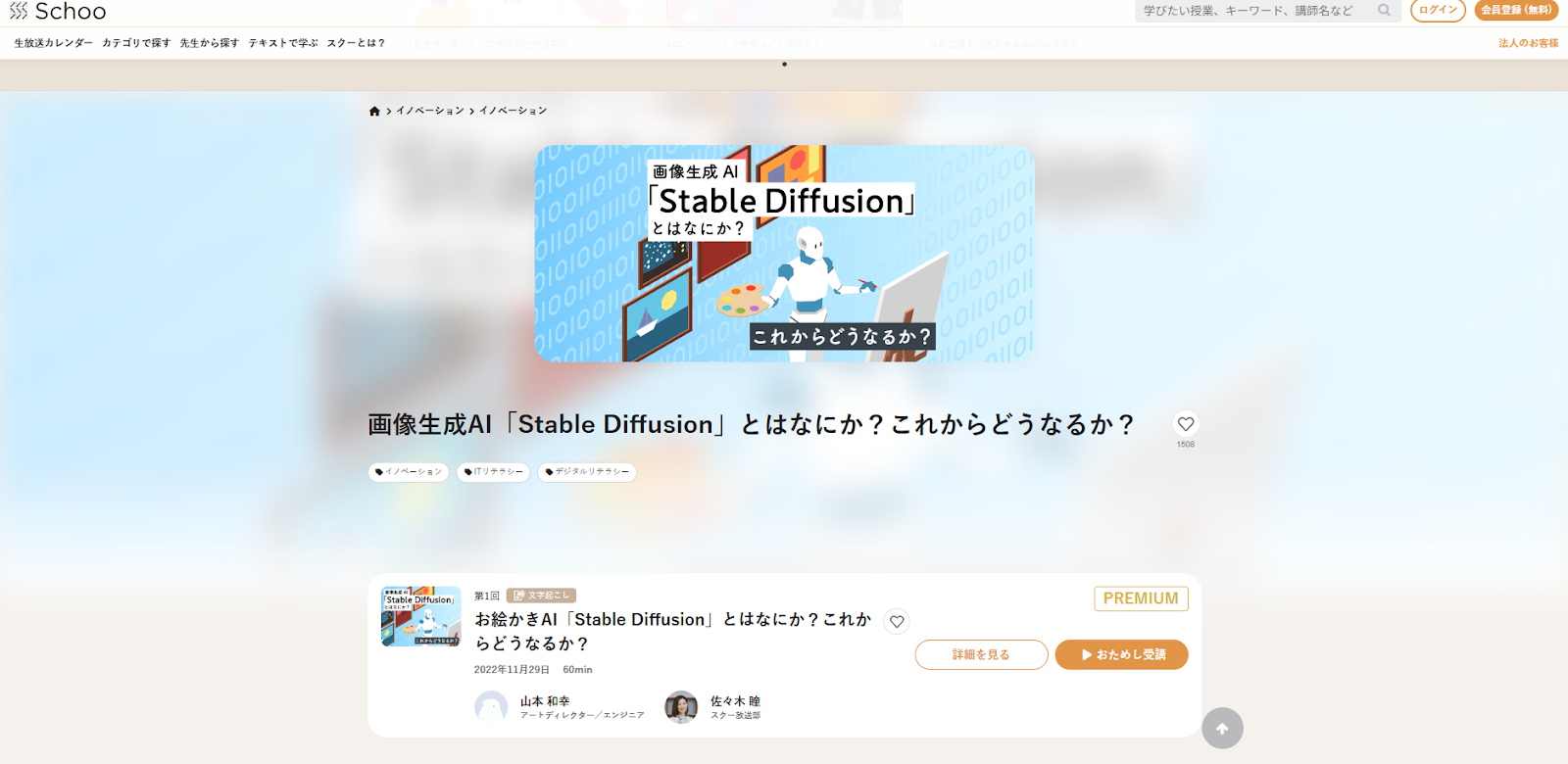The width and height of the screenshot is (1568, 764).
Task: Click the Schoo logo in the header
Action: pos(58,12)
